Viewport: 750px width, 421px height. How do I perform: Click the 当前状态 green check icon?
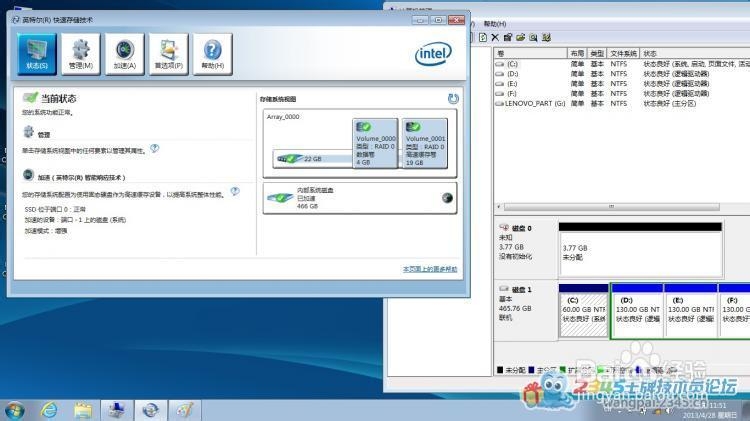30,98
